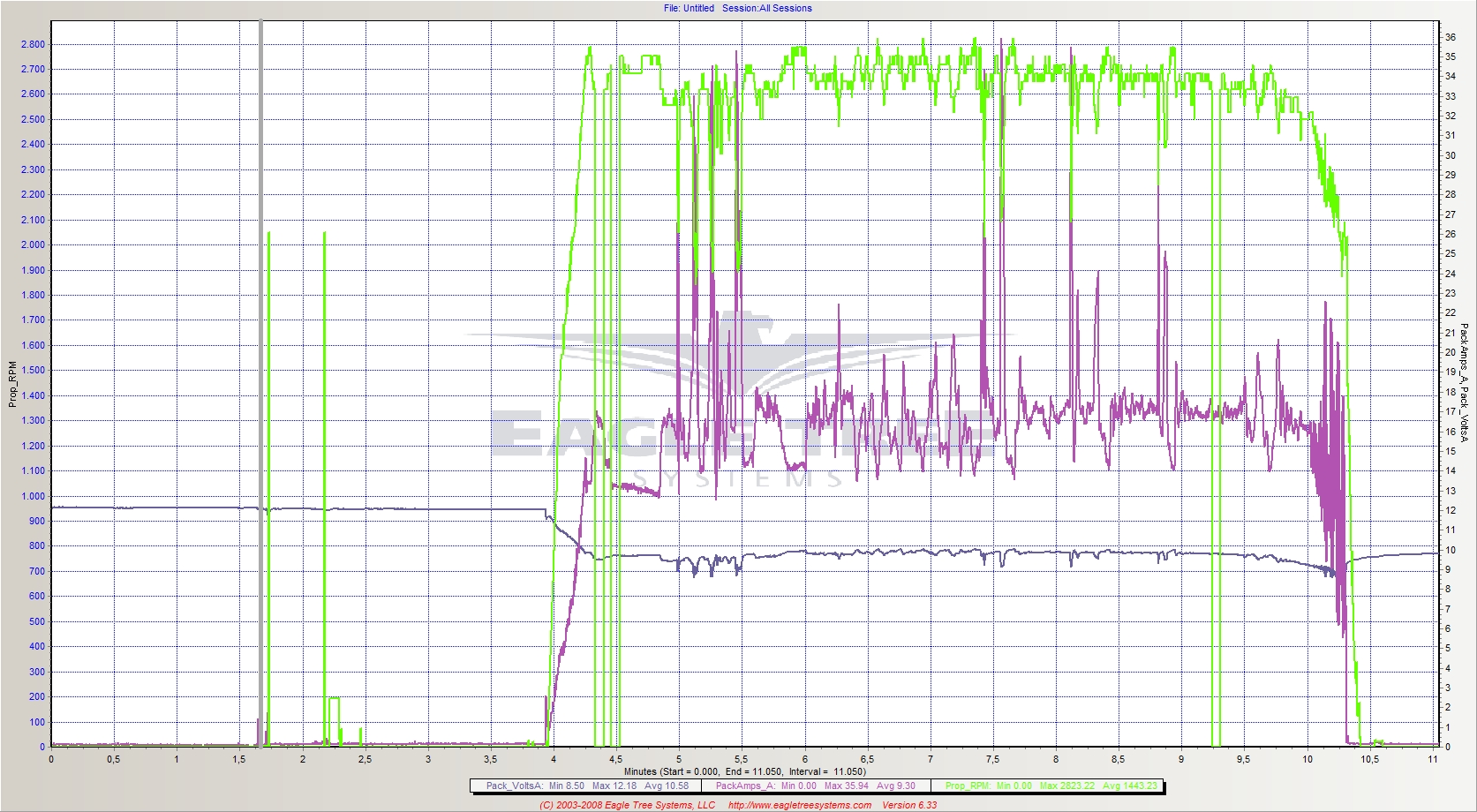This screenshot has height=812, width=1477.
Task: Click the 12 label on the right axis
Action: [x=1451, y=510]
